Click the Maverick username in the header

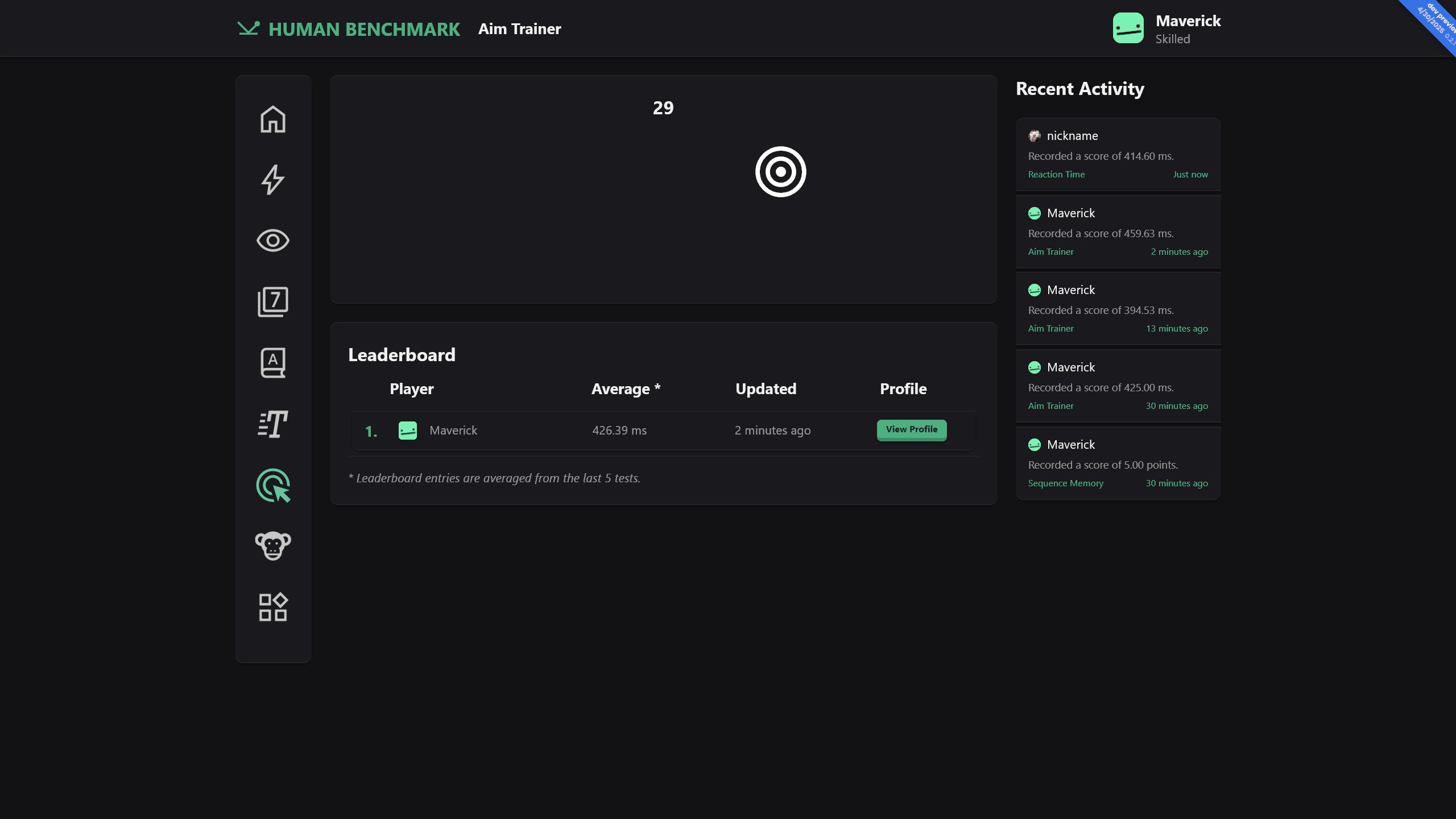(1188, 20)
